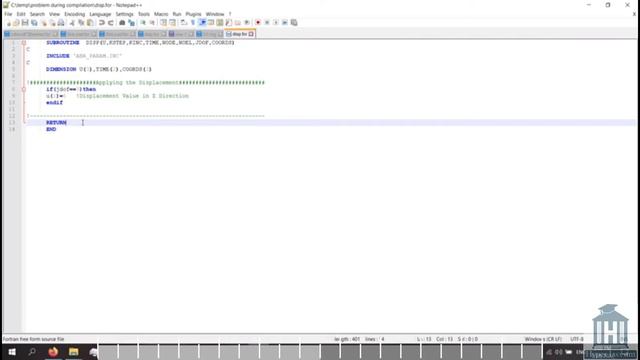Click 'Fortran free form source file' in status bar

click(33, 339)
